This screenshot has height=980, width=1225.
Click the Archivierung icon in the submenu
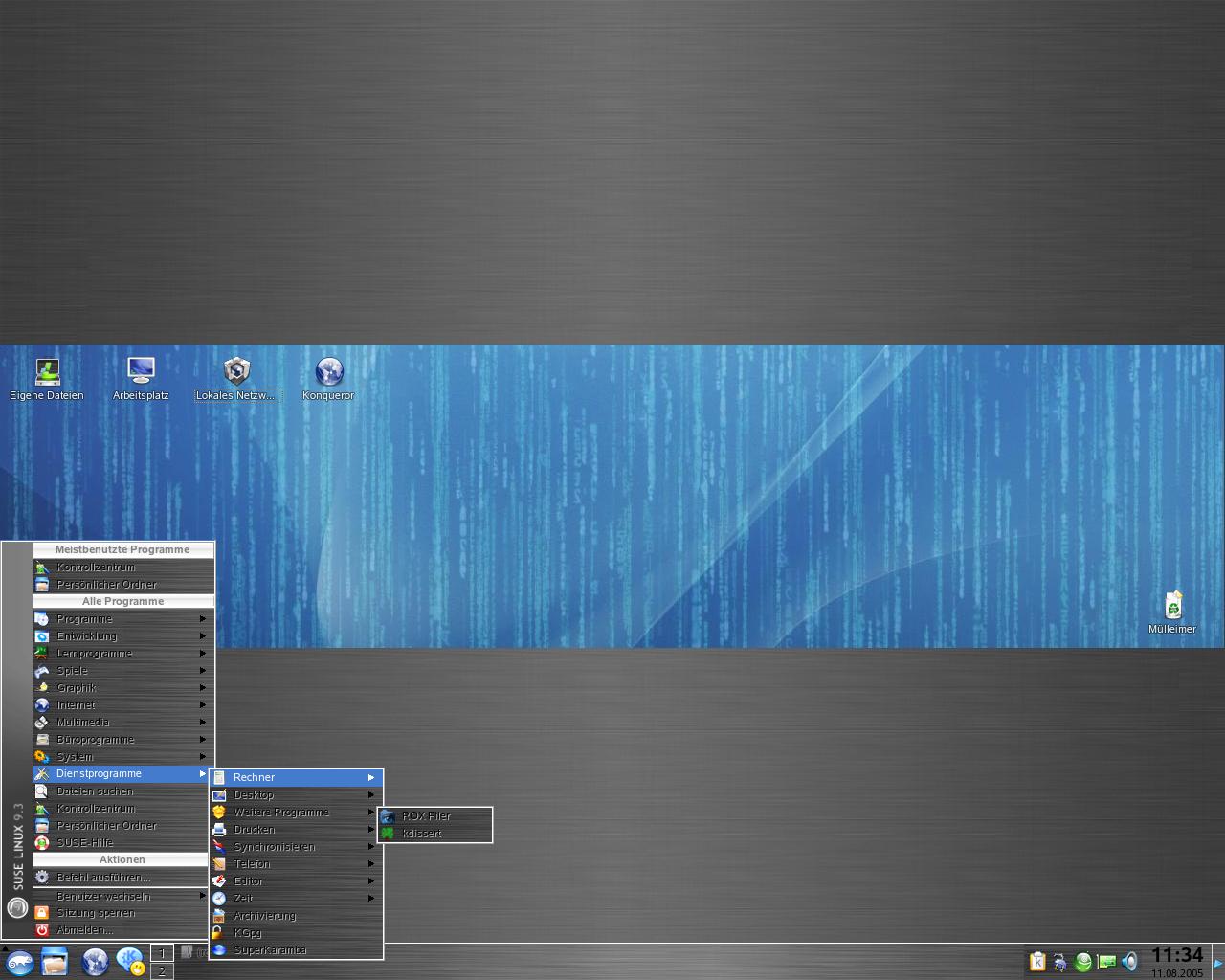click(219, 916)
